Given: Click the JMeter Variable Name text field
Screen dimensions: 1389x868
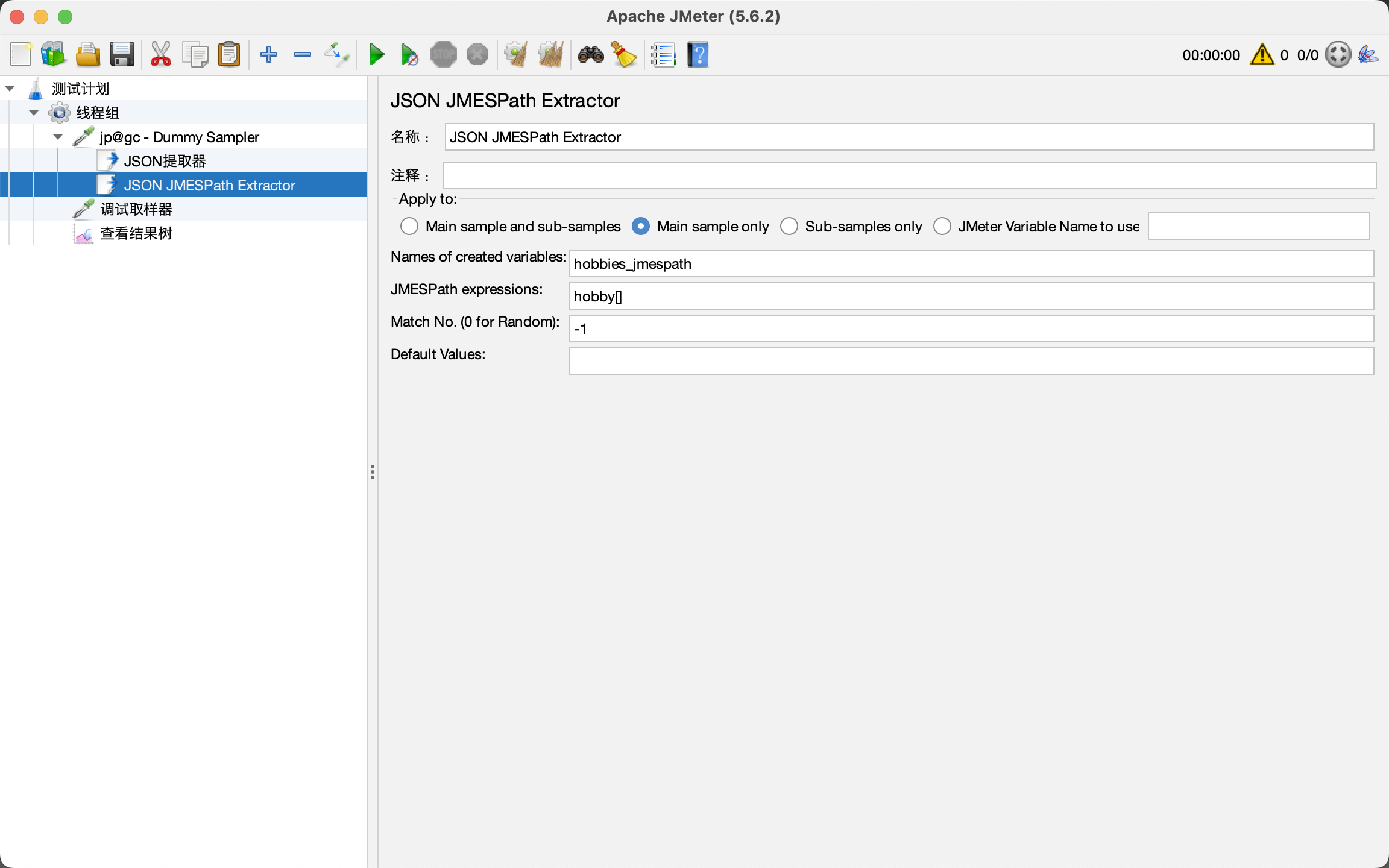Looking at the screenshot, I should 1258,226.
